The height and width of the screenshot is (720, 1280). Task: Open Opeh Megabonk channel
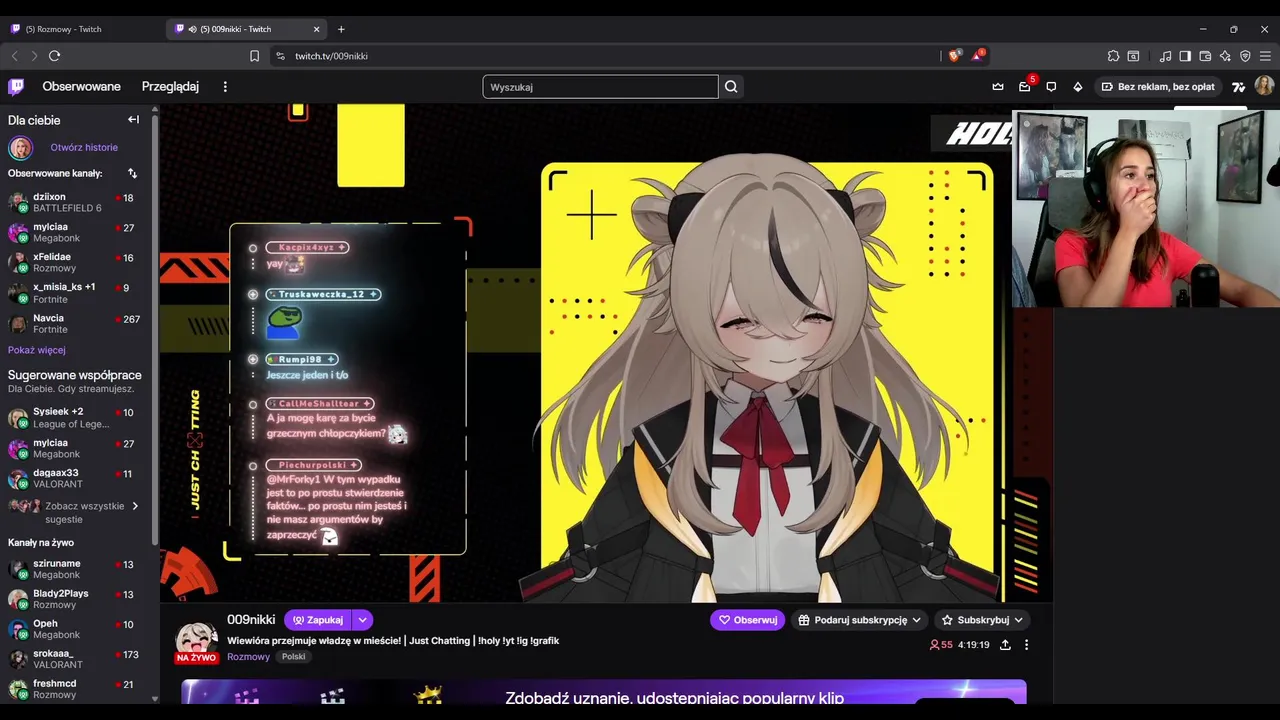[x=74, y=629]
